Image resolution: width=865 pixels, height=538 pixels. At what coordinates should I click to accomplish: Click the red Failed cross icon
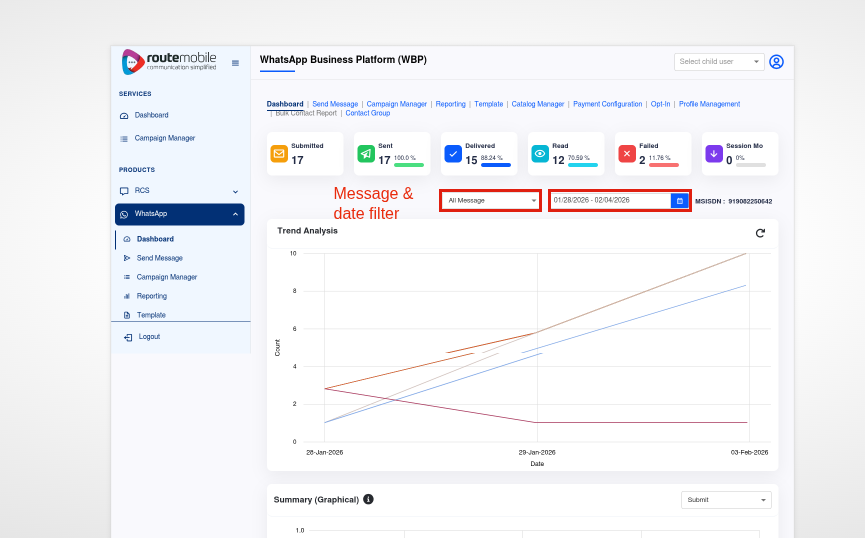coord(627,153)
